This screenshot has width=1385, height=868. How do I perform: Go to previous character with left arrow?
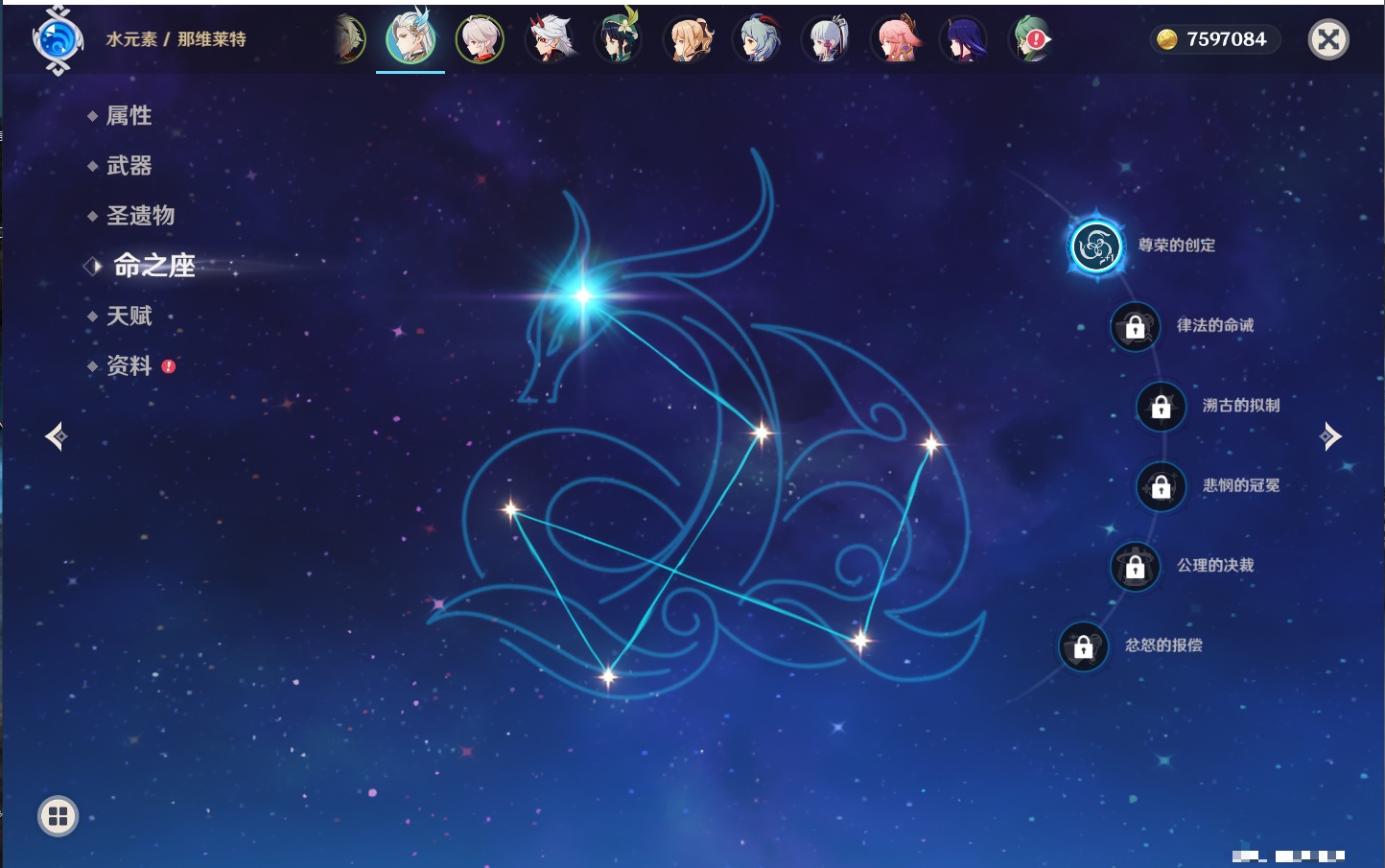pos(56,436)
